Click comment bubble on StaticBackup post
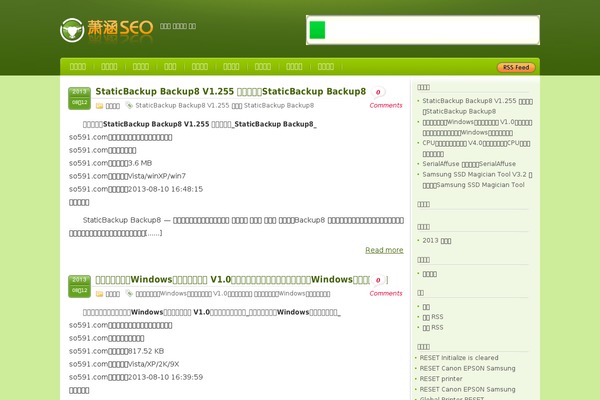Image resolution: width=600 pixels, height=400 pixels. pyautogui.click(x=378, y=92)
